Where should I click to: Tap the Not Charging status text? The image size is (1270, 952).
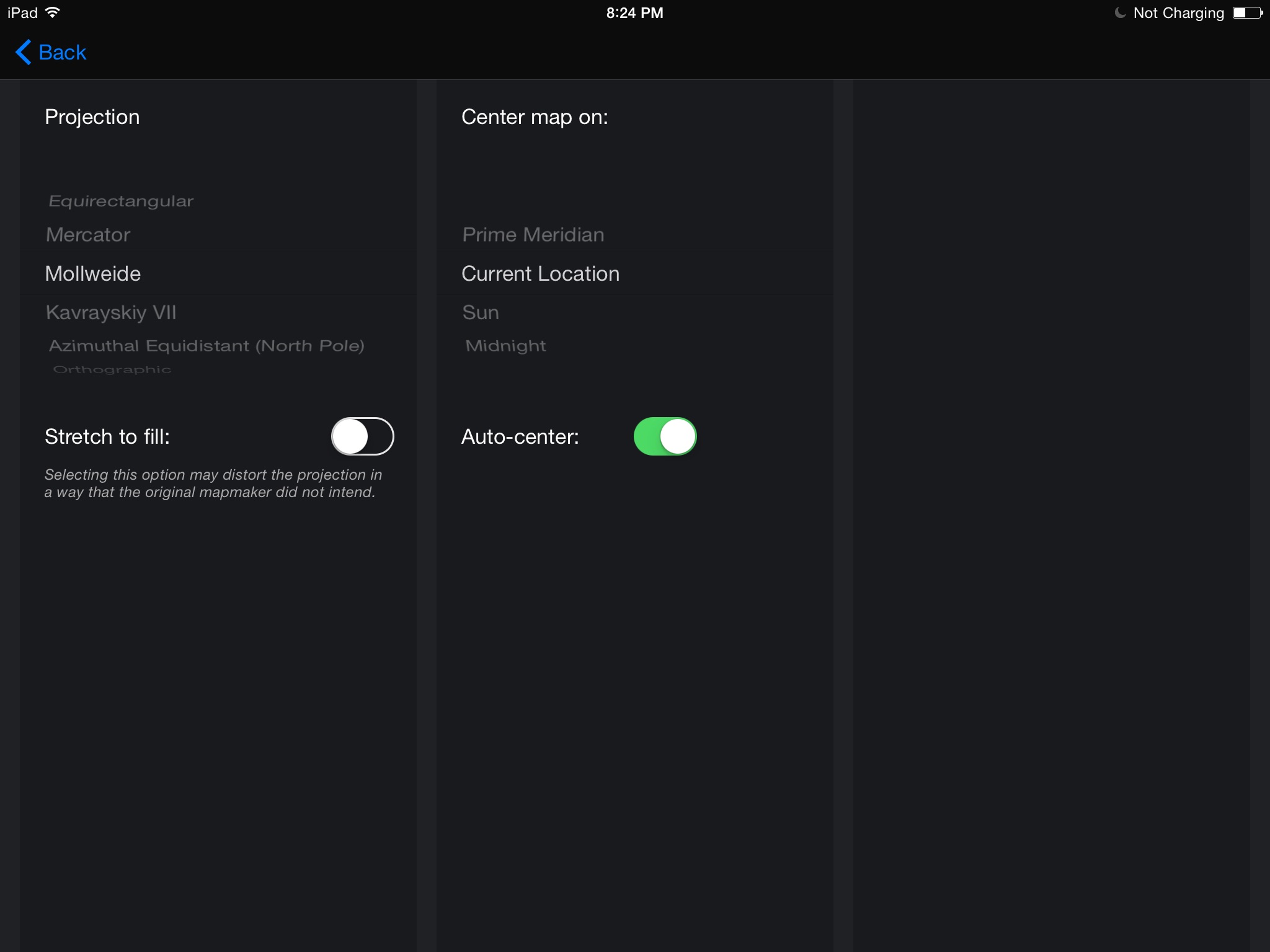click(x=1178, y=13)
